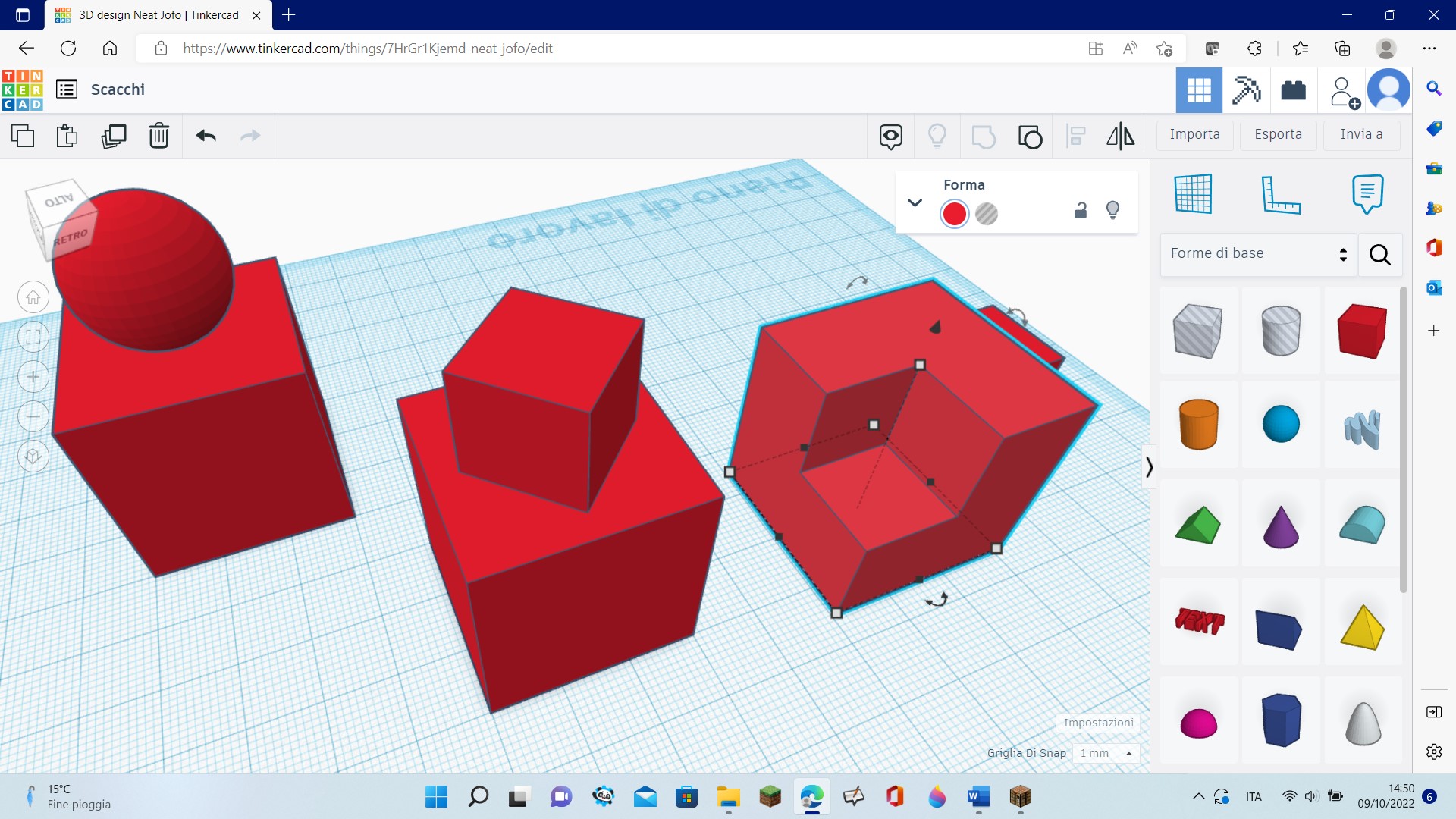Select the hole (Foro) shape option

point(987,214)
